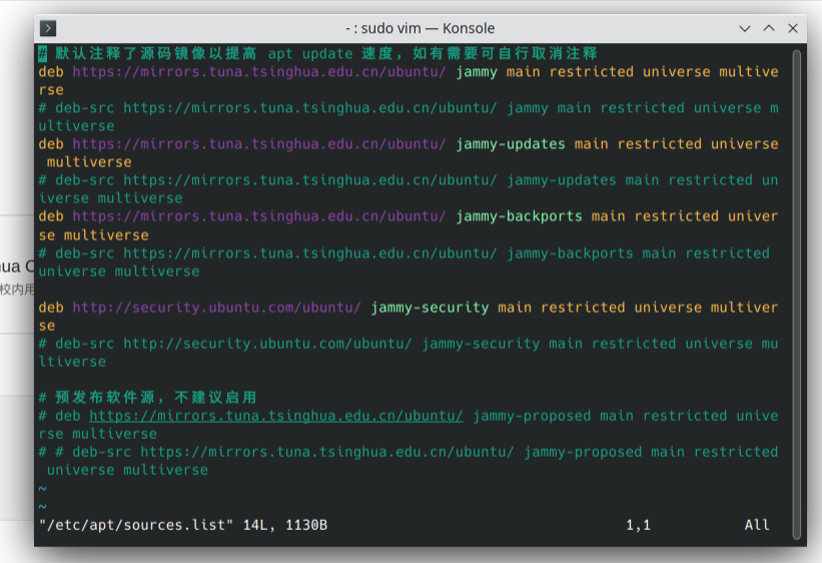This screenshot has height=563, width=822.
Task: Click the 'sudo vim — Konsole' window title
Action: tap(420, 28)
